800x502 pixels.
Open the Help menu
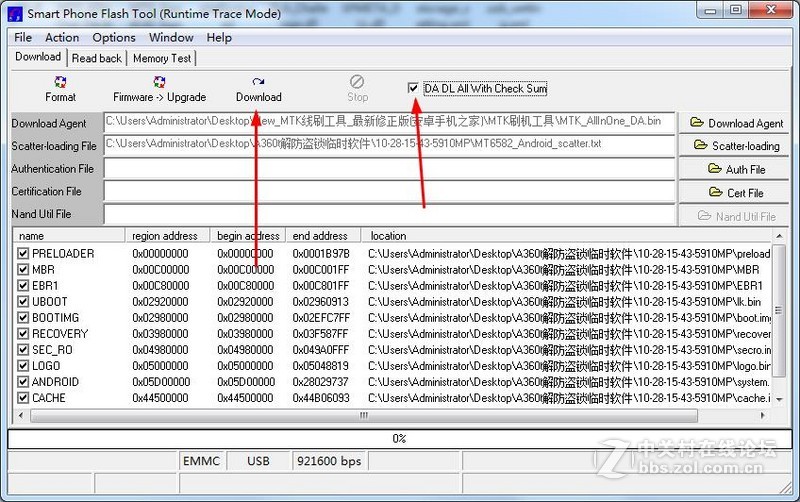pos(219,37)
